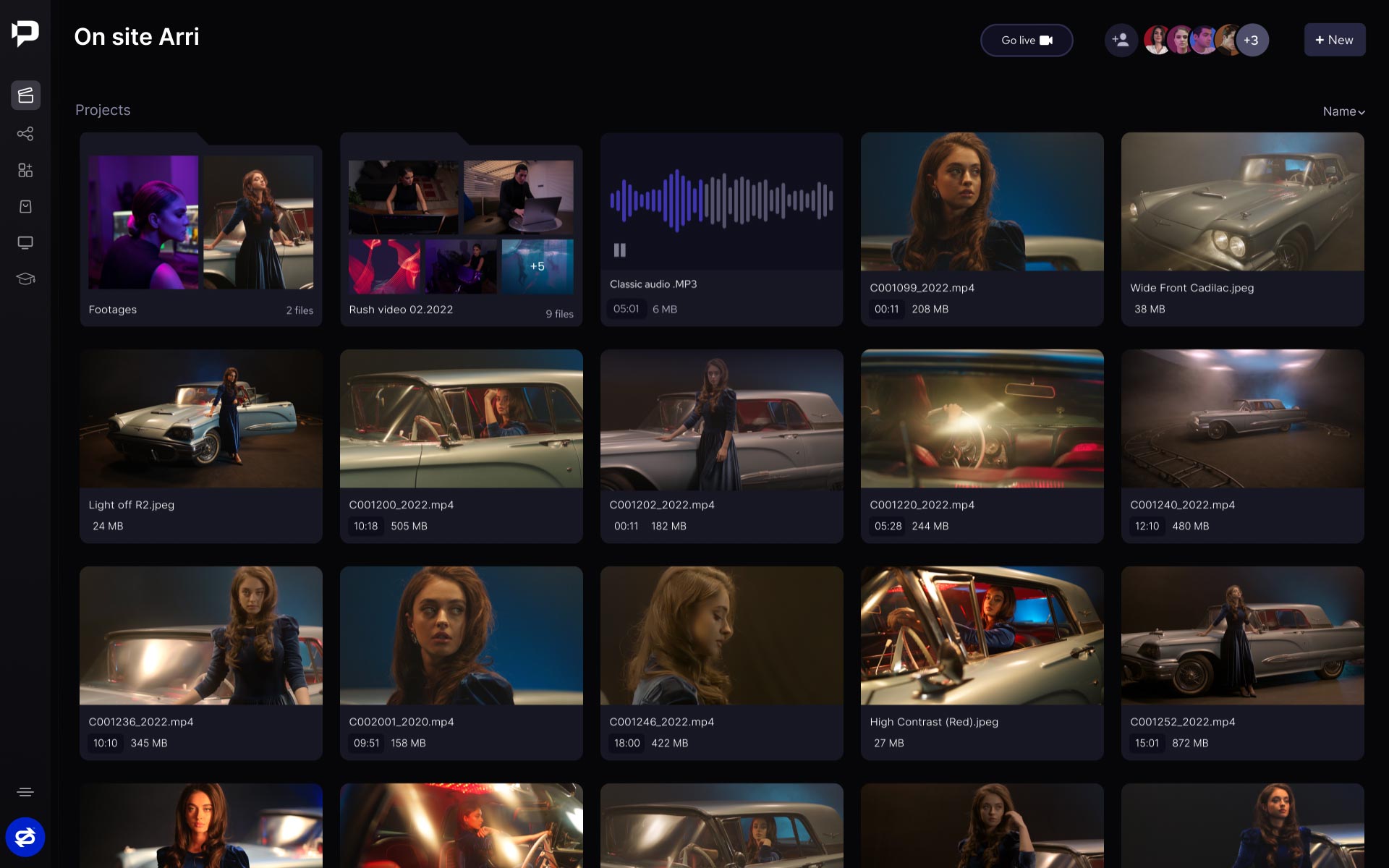
Task: Select the Projects clapperboard sidebar icon
Action: click(x=25, y=95)
